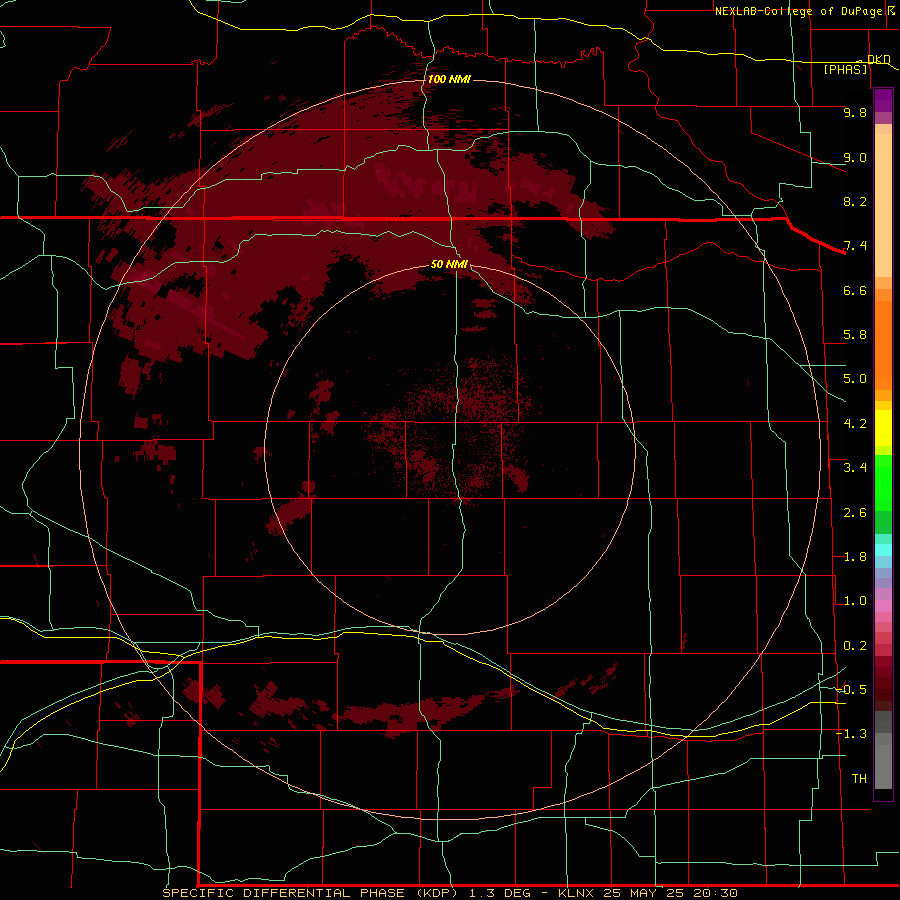Click the pink band of the color bar
Image resolution: width=900 pixels, height=900 pixels.
tap(883, 606)
